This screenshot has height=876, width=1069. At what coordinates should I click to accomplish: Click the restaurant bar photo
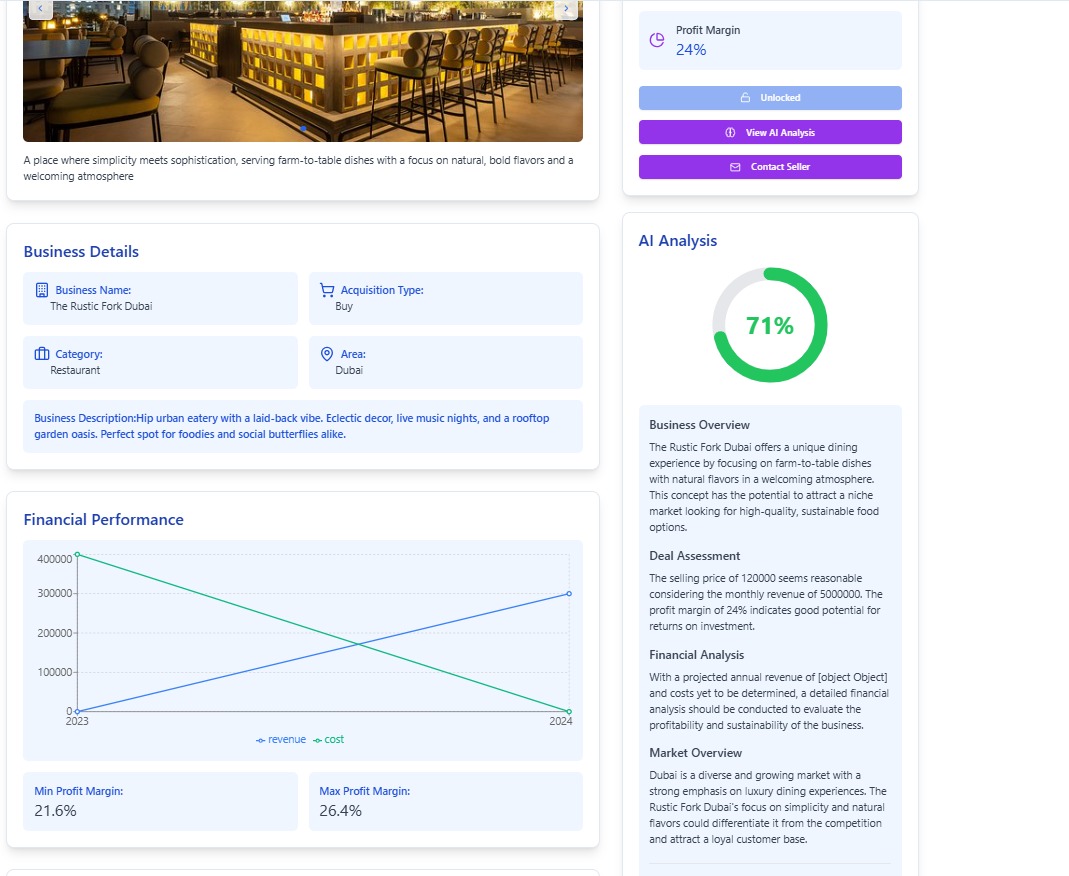pyautogui.click(x=303, y=71)
